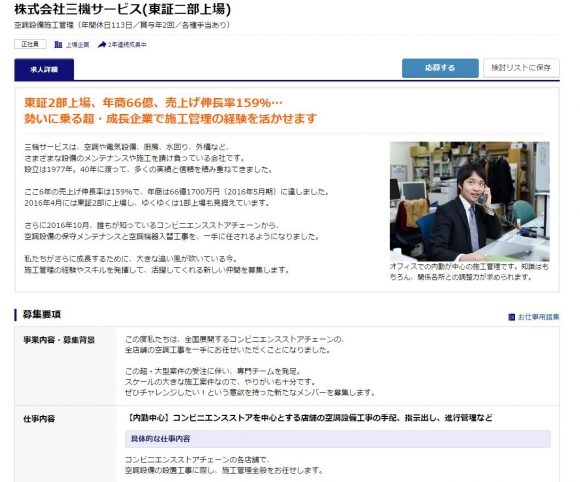Open the 2年連続成長中 tag link
The height and width of the screenshot is (482, 580).
(x=127, y=45)
